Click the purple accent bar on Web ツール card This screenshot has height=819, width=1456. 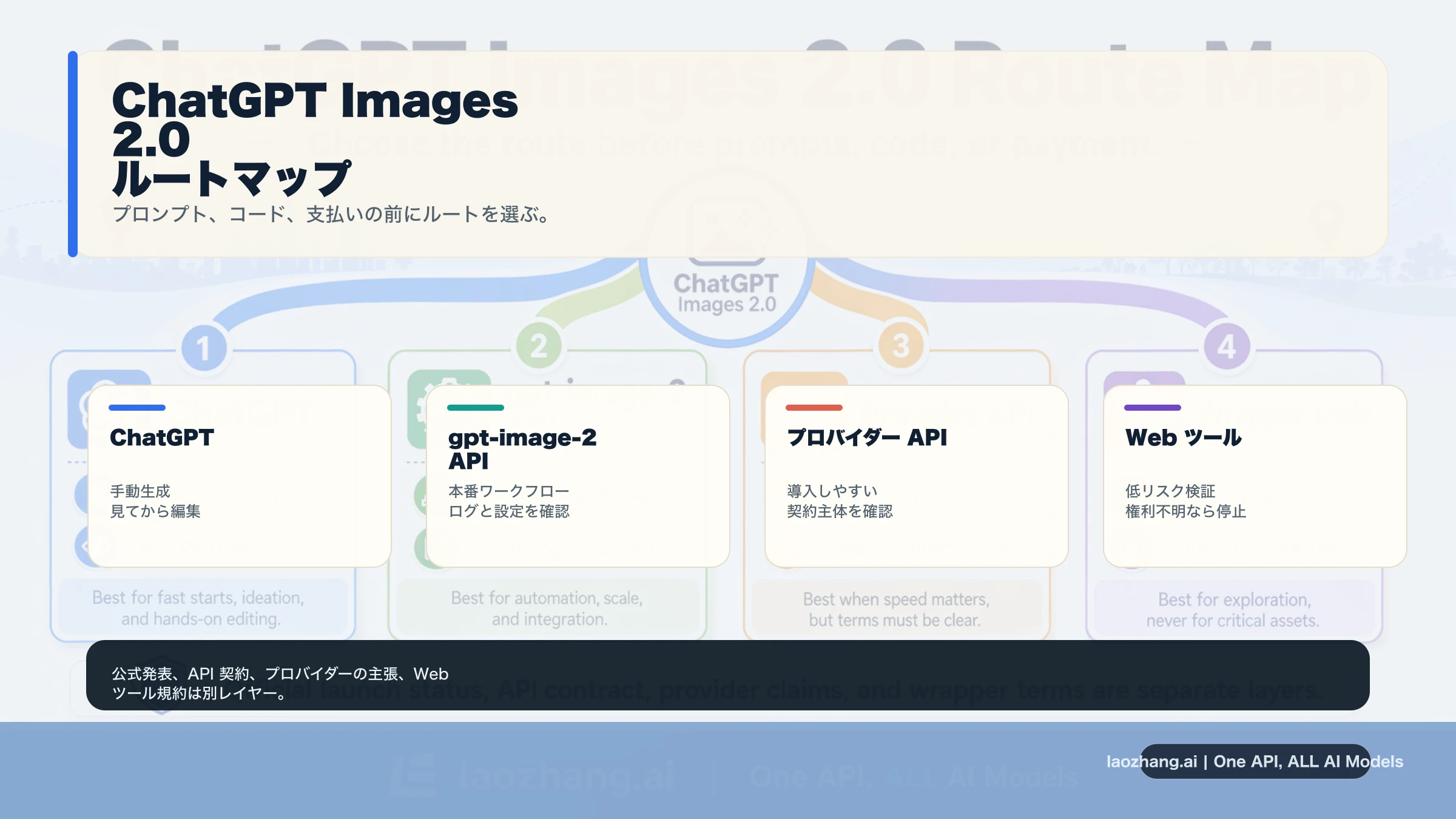tap(1153, 408)
